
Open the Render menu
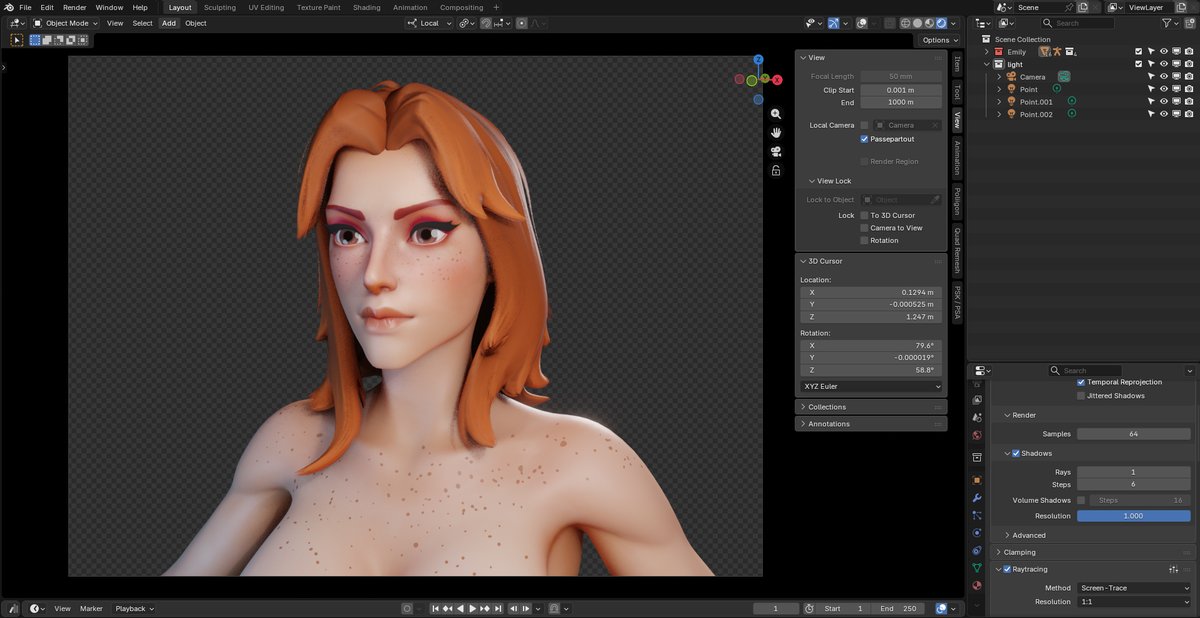click(x=75, y=7)
